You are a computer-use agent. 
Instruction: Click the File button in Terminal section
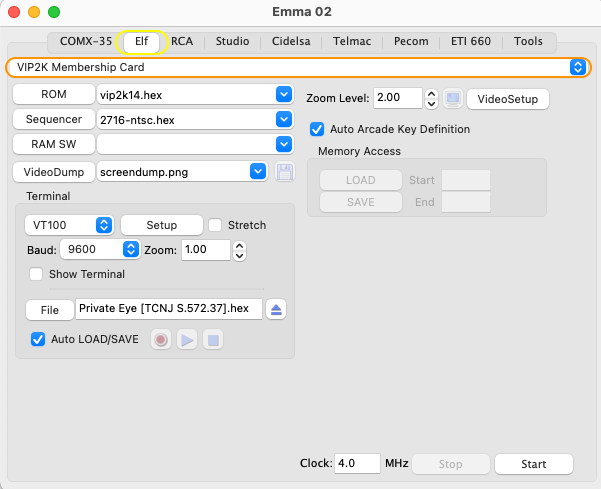pos(50,310)
